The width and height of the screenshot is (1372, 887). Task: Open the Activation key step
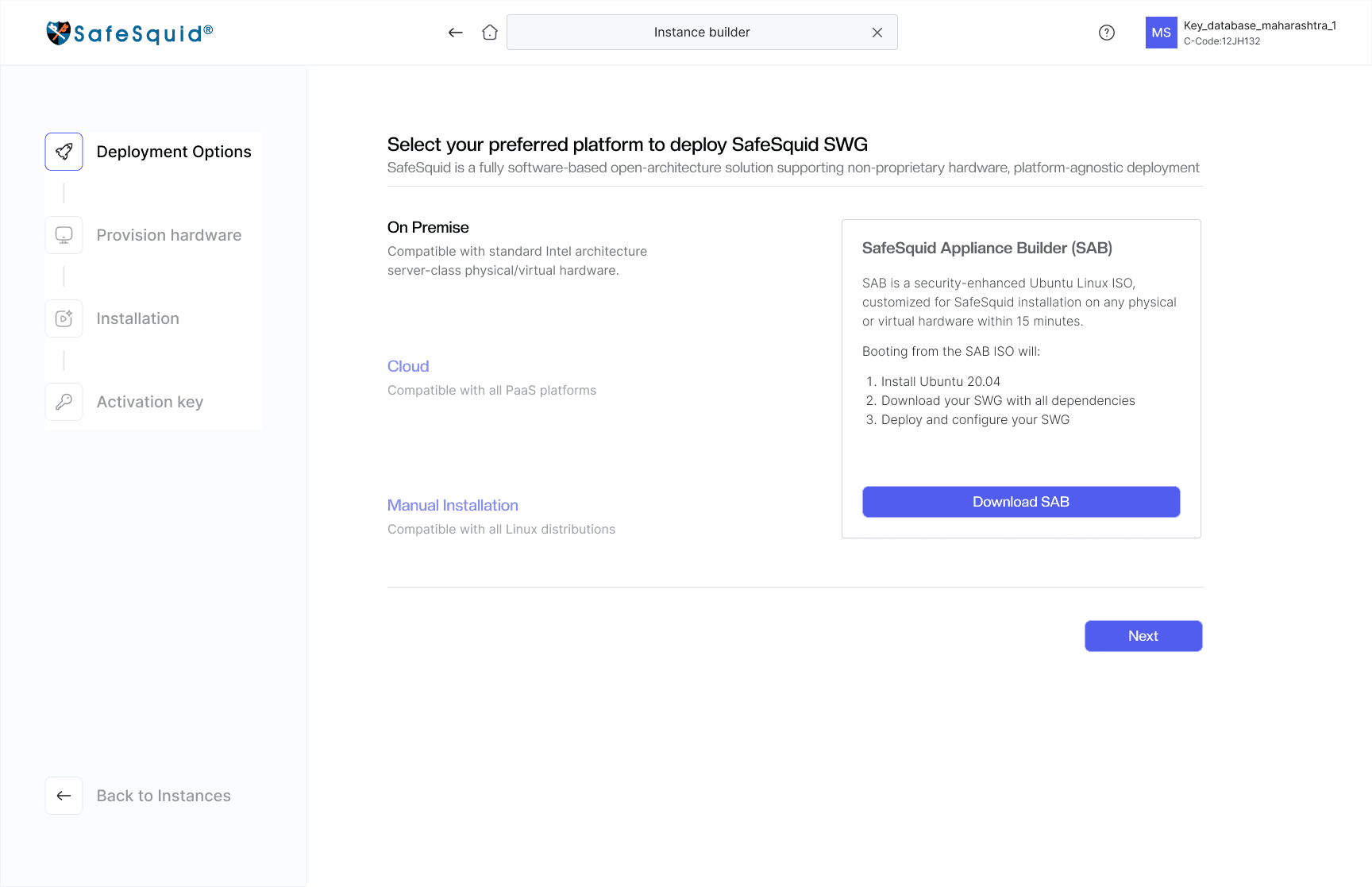pos(150,402)
